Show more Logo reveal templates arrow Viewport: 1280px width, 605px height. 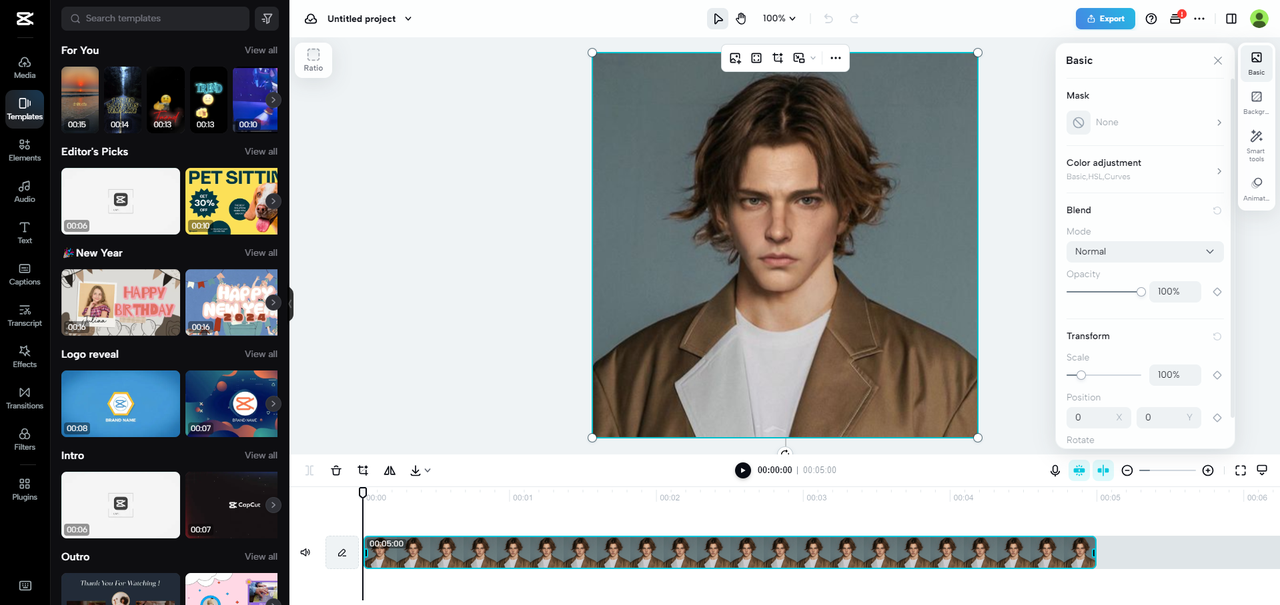(273, 404)
